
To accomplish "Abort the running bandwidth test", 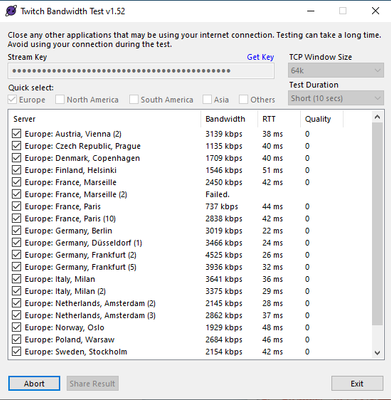I will click(x=34, y=383).
